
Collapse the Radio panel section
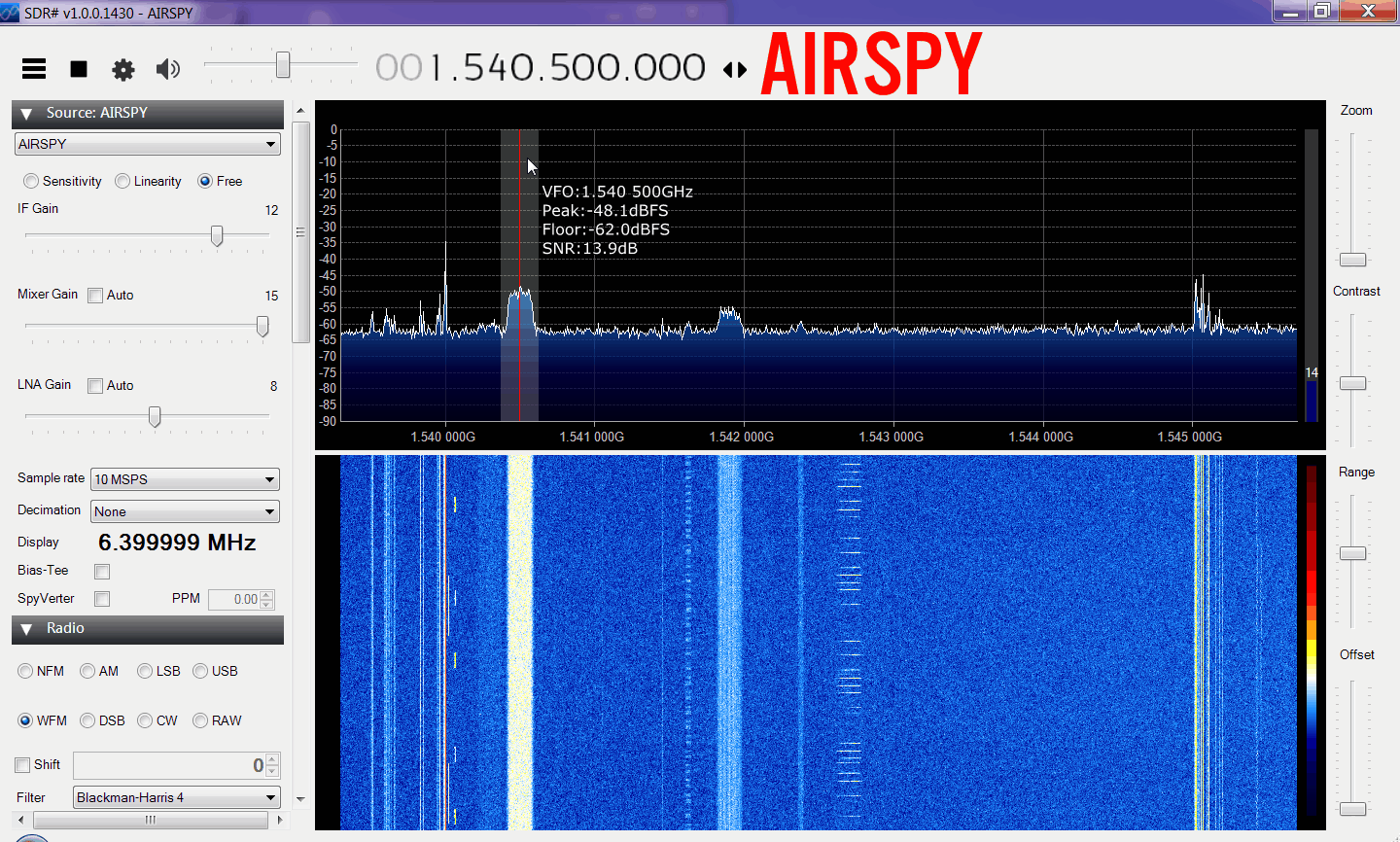click(x=26, y=629)
